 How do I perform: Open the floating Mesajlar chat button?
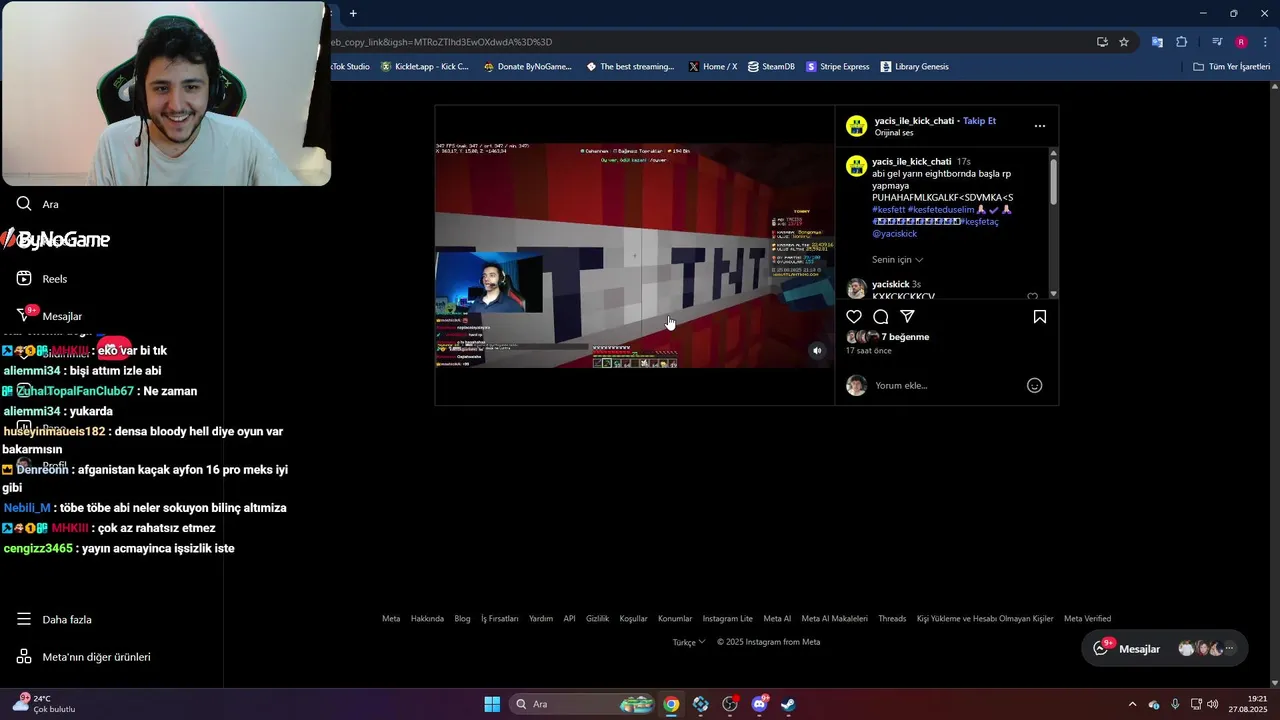(1164, 649)
